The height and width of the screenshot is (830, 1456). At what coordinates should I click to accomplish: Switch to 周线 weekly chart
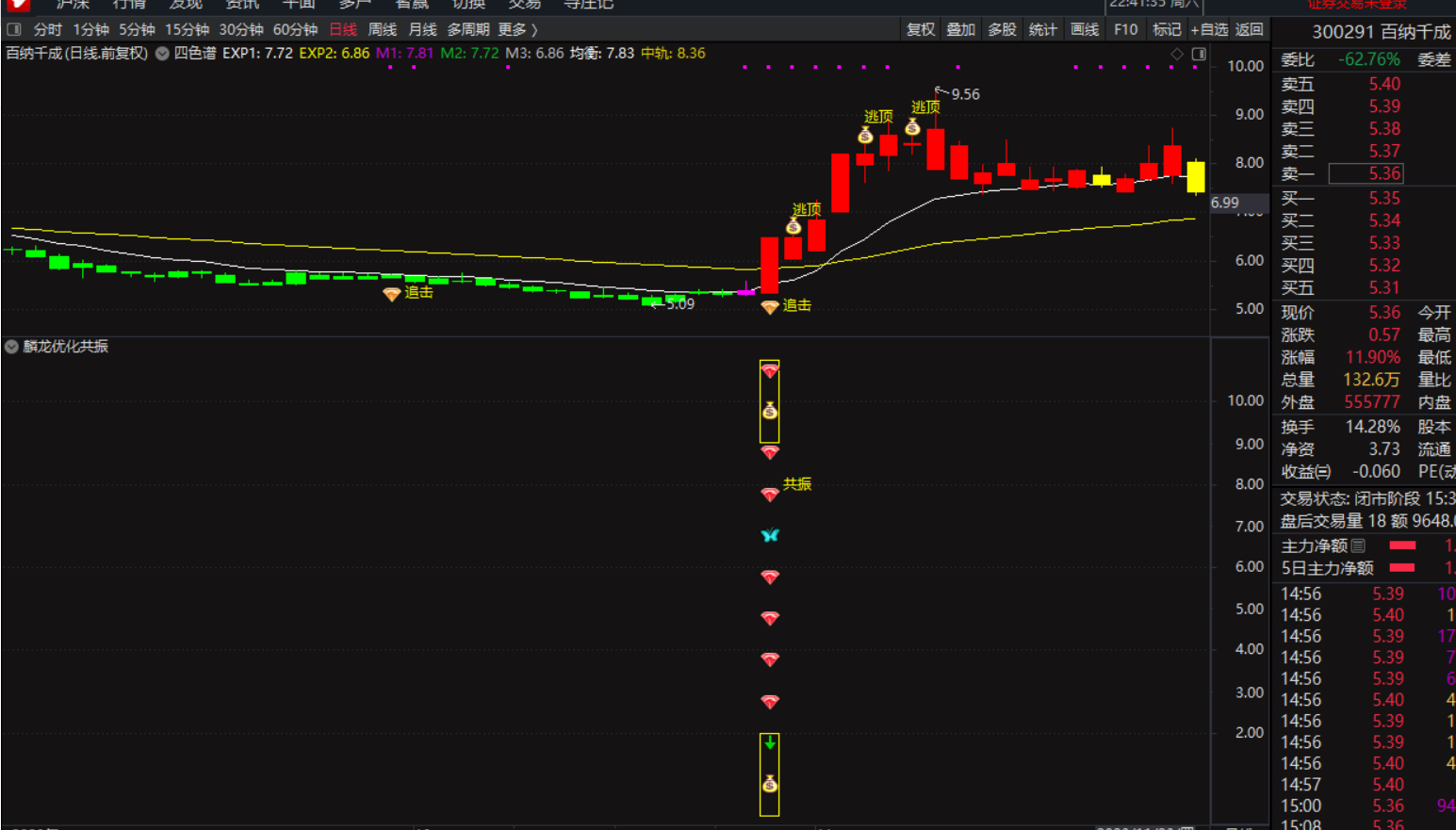coord(382,29)
